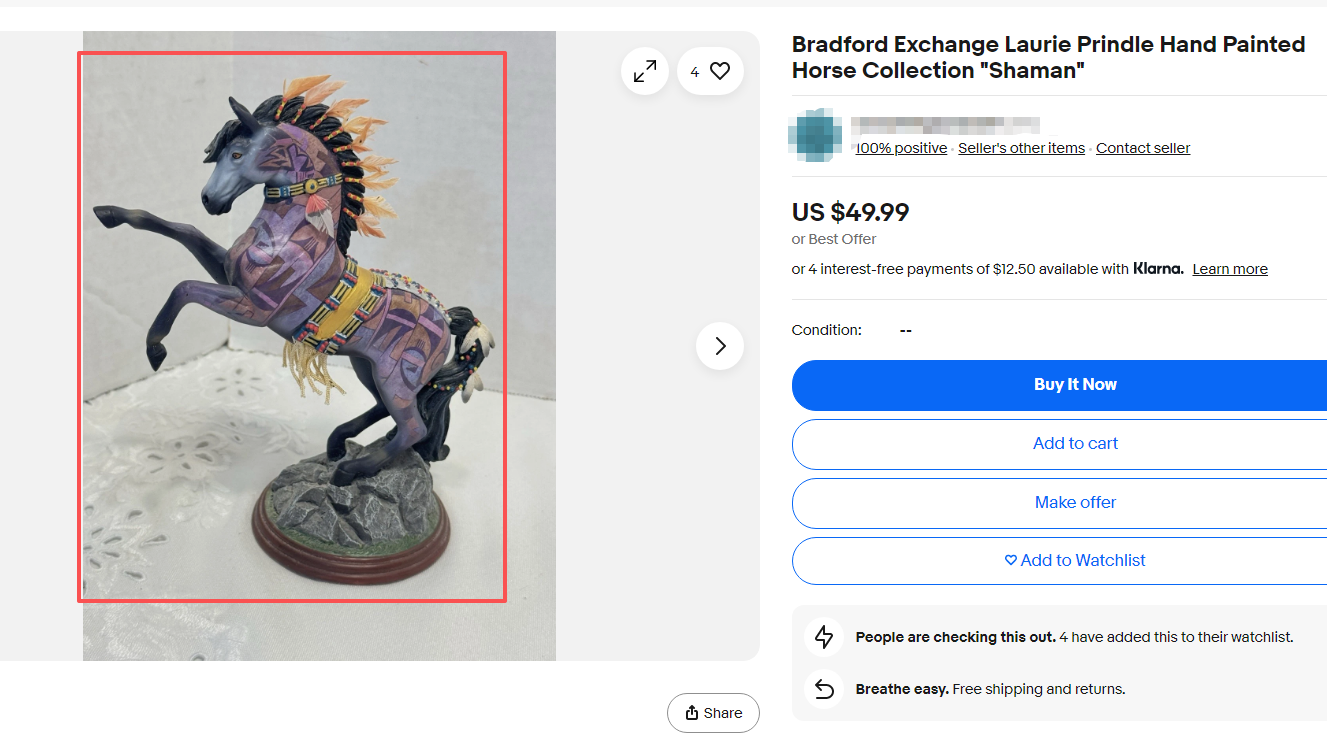Click the listing title text

pos(1048,58)
